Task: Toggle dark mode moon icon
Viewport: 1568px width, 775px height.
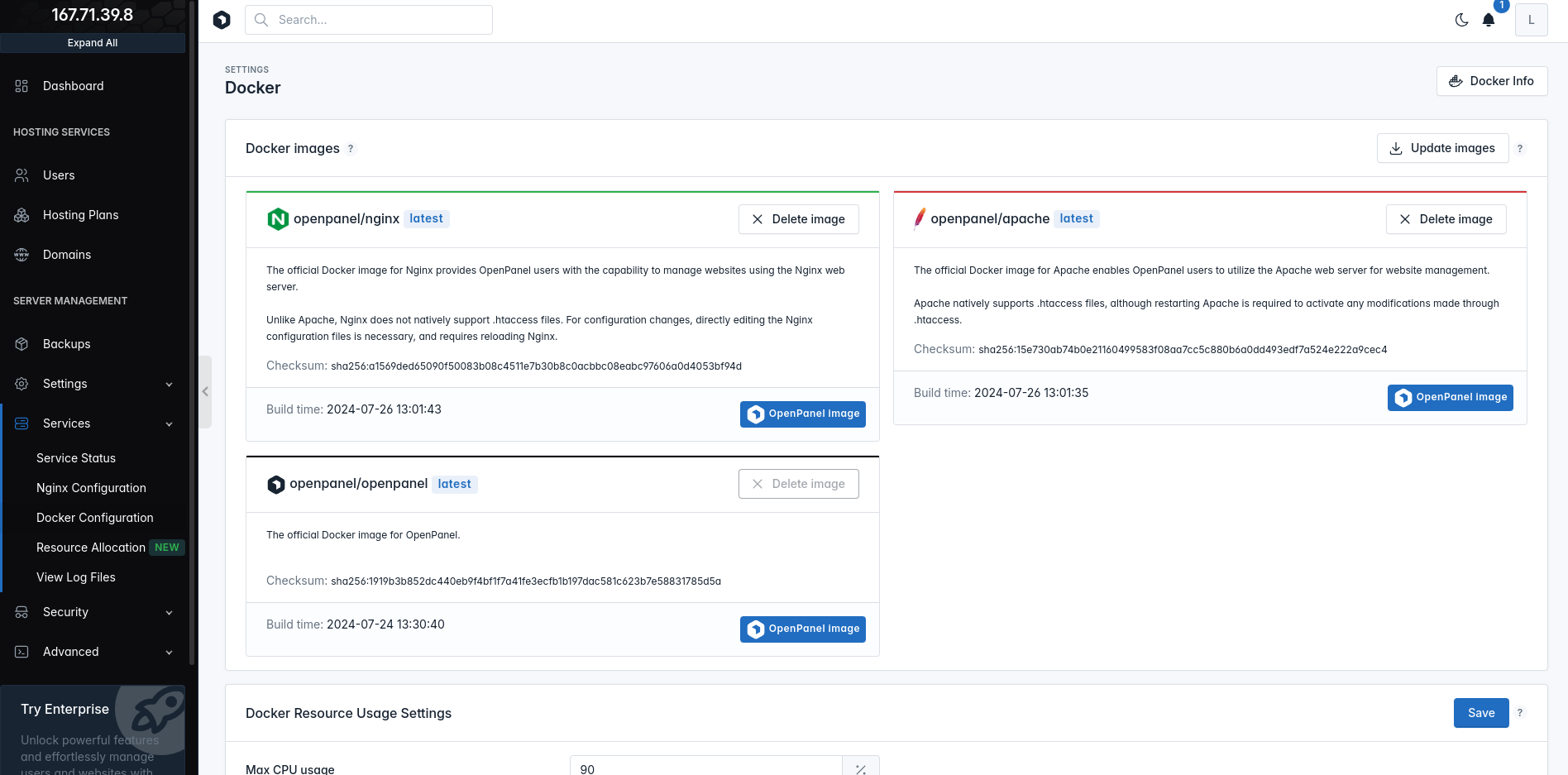Action: click(x=1461, y=20)
